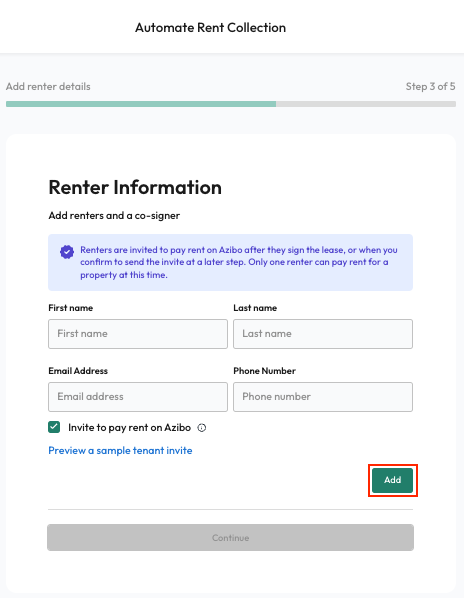Click the green filled part of progress bar
Image resolution: width=464 pixels, height=598 pixels.
click(x=141, y=104)
